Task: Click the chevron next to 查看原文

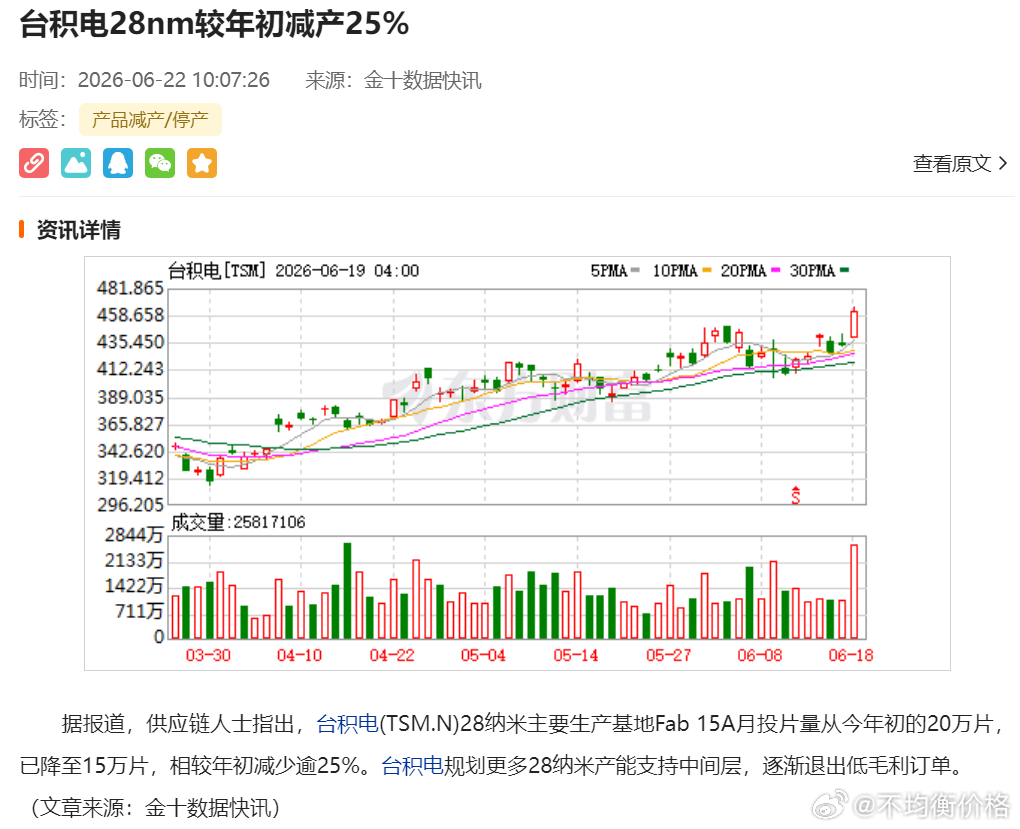Action: pos(1002,163)
